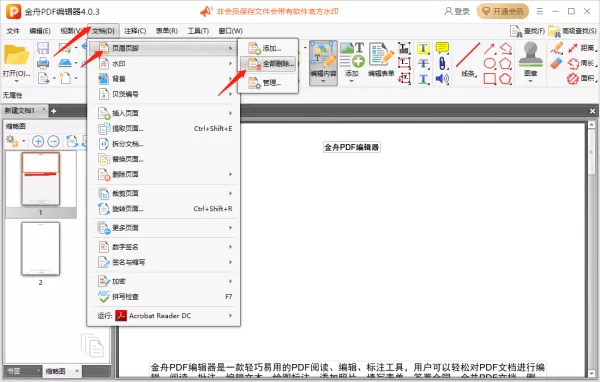Open the hamburger settings menu in title bar
This screenshot has width=600, height=382.
(540, 11)
